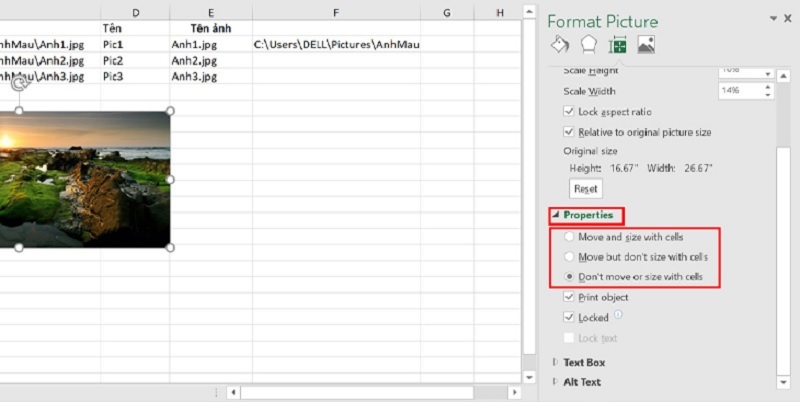Viewport: 800px width, 402px height.
Task: Open the Fill & Line tab icon
Action: tap(560, 45)
